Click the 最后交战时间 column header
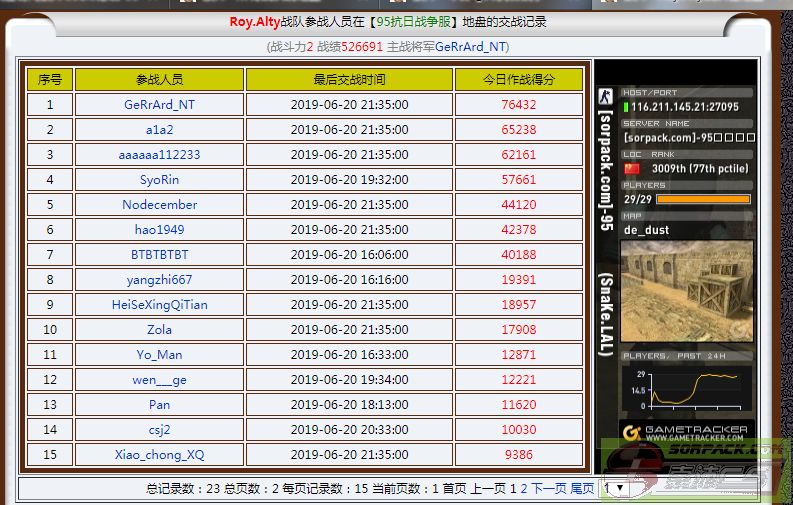 pyautogui.click(x=349, y=79)
